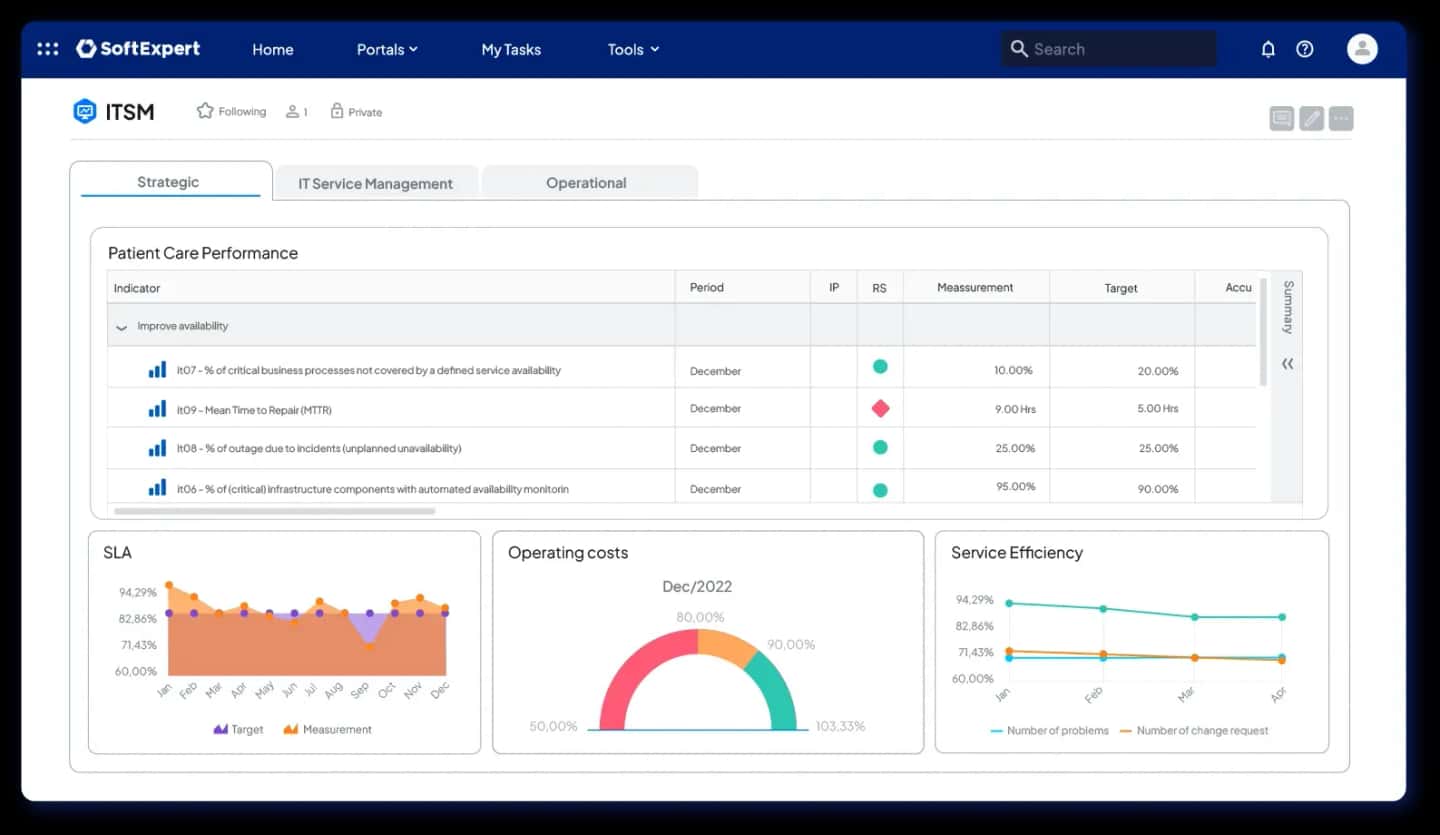Open the more options ellipsis icon
Viewport: 1440px width, 835px height.
point(1342,119)
